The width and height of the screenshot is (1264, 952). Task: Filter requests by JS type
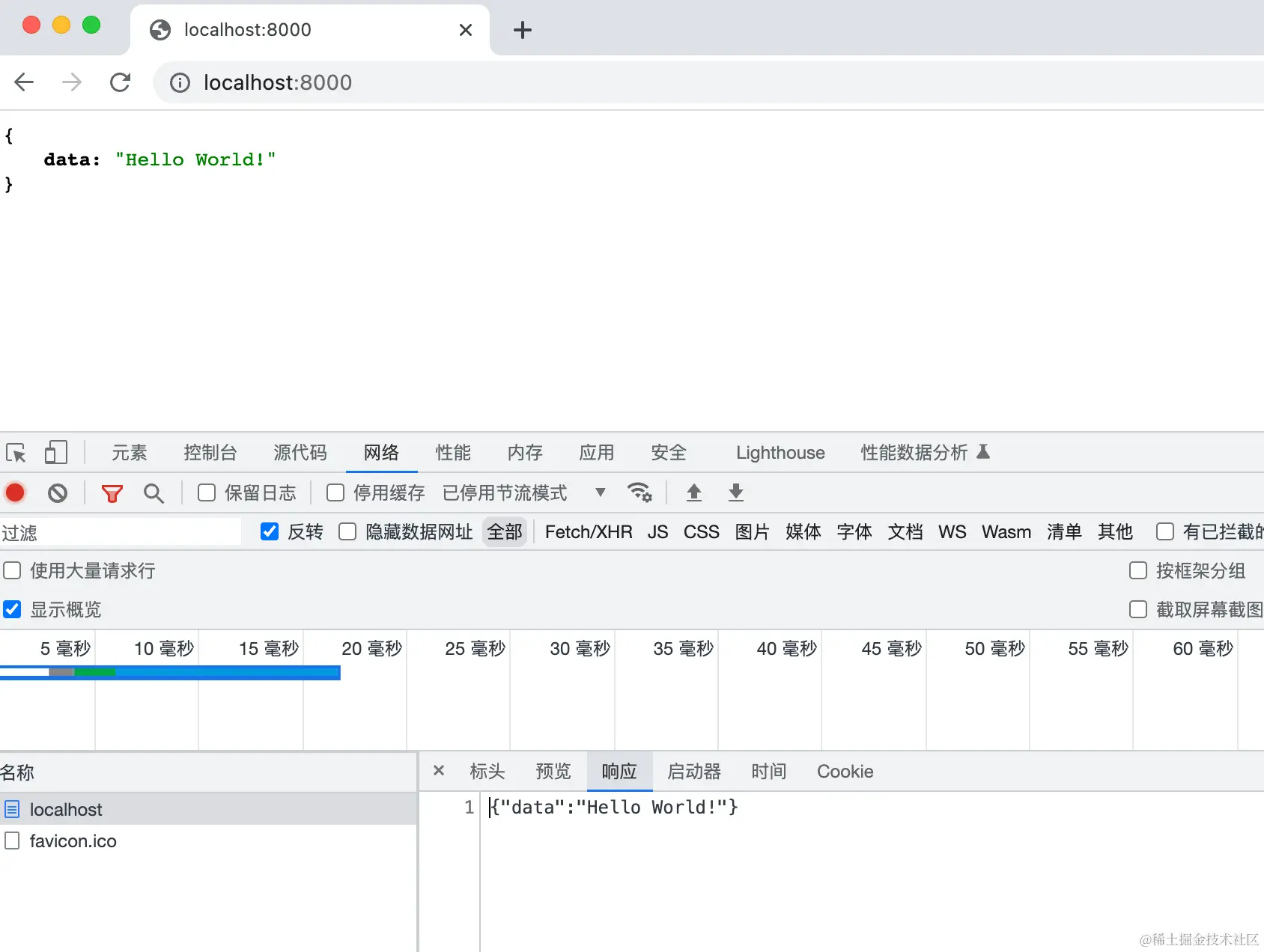(x=658, y=532)
